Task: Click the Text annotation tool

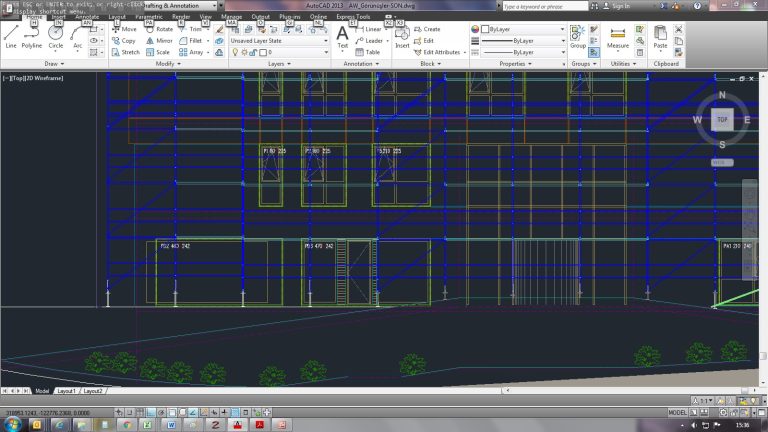Action: [342, 35]
